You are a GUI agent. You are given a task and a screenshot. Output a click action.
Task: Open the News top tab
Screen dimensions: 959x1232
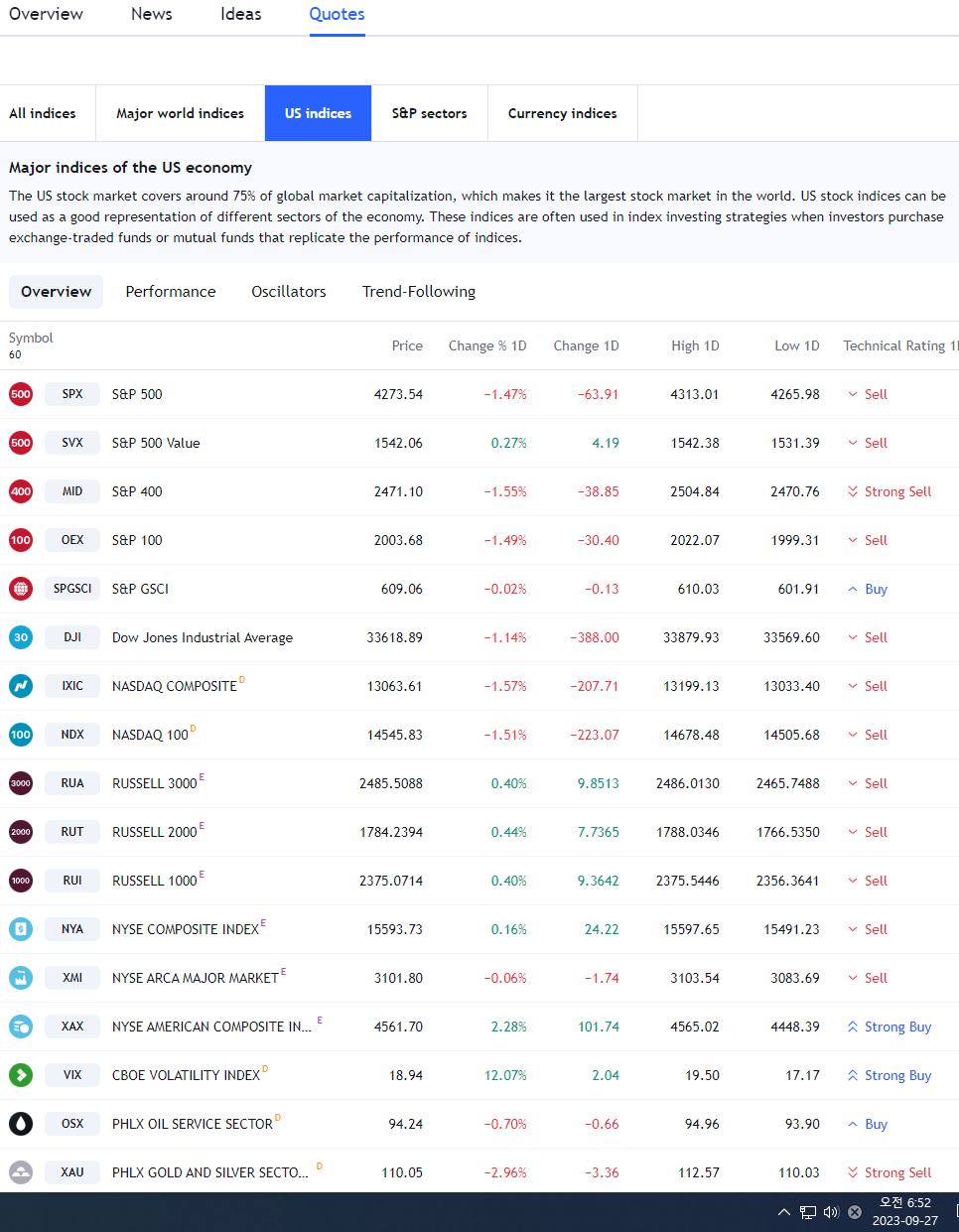[x=152, y=14]
